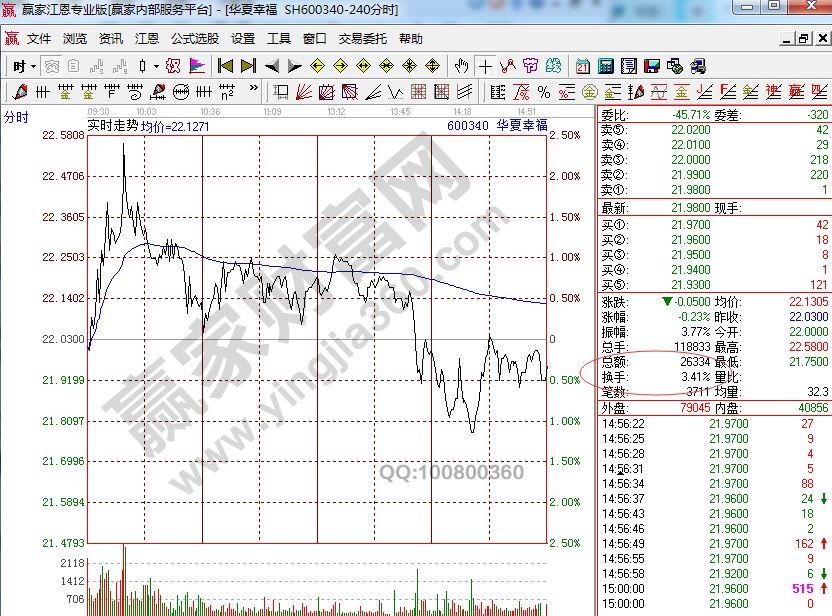Click the pink flag chart icon
The width and height of the screenshot is (832, 616).
click(x=196, y=67)
